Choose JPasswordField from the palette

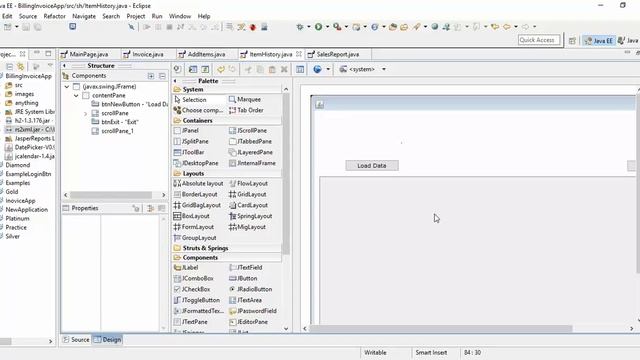253,311
